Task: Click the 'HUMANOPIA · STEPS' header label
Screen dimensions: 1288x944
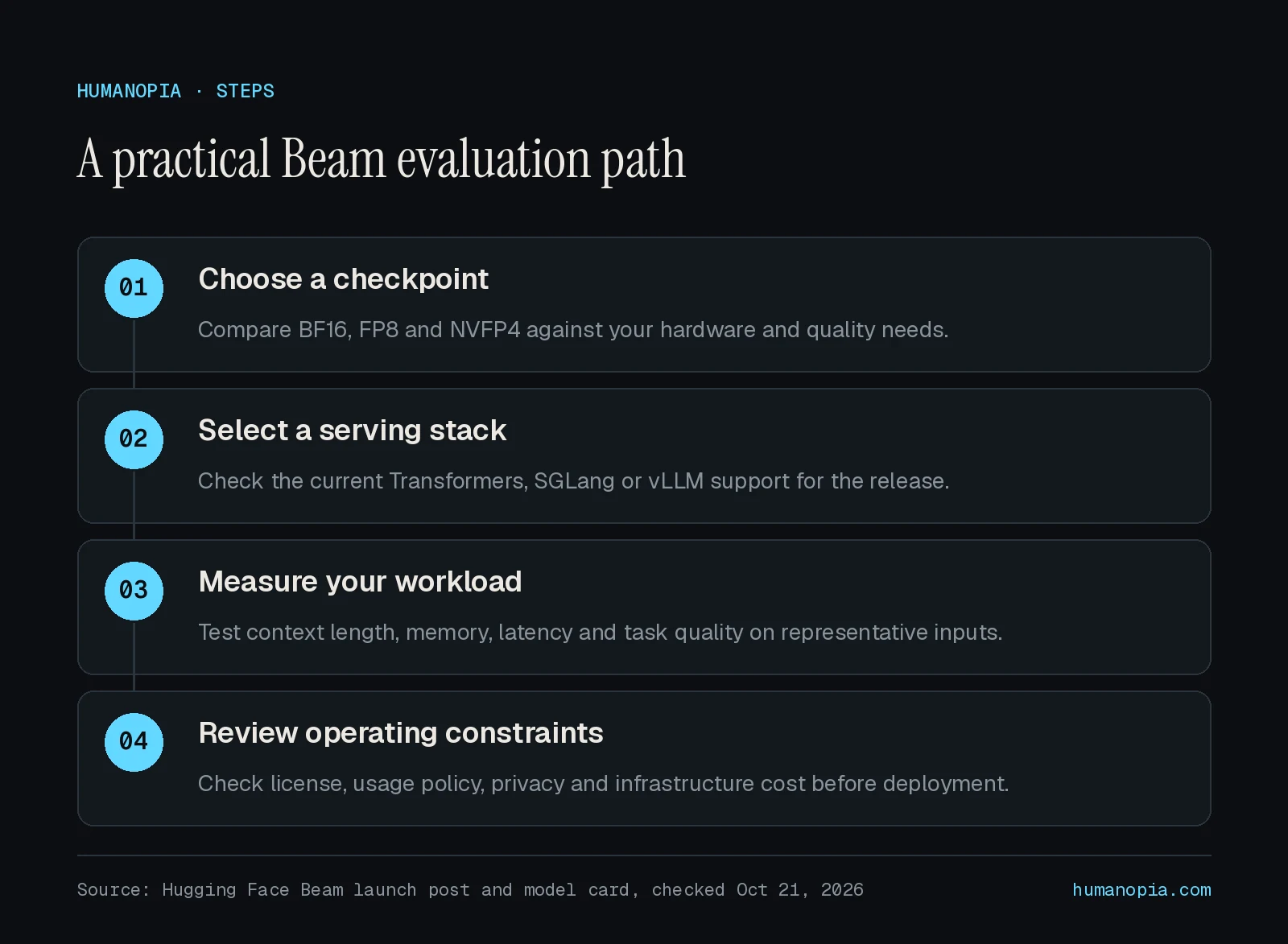Action: [175, 91]
